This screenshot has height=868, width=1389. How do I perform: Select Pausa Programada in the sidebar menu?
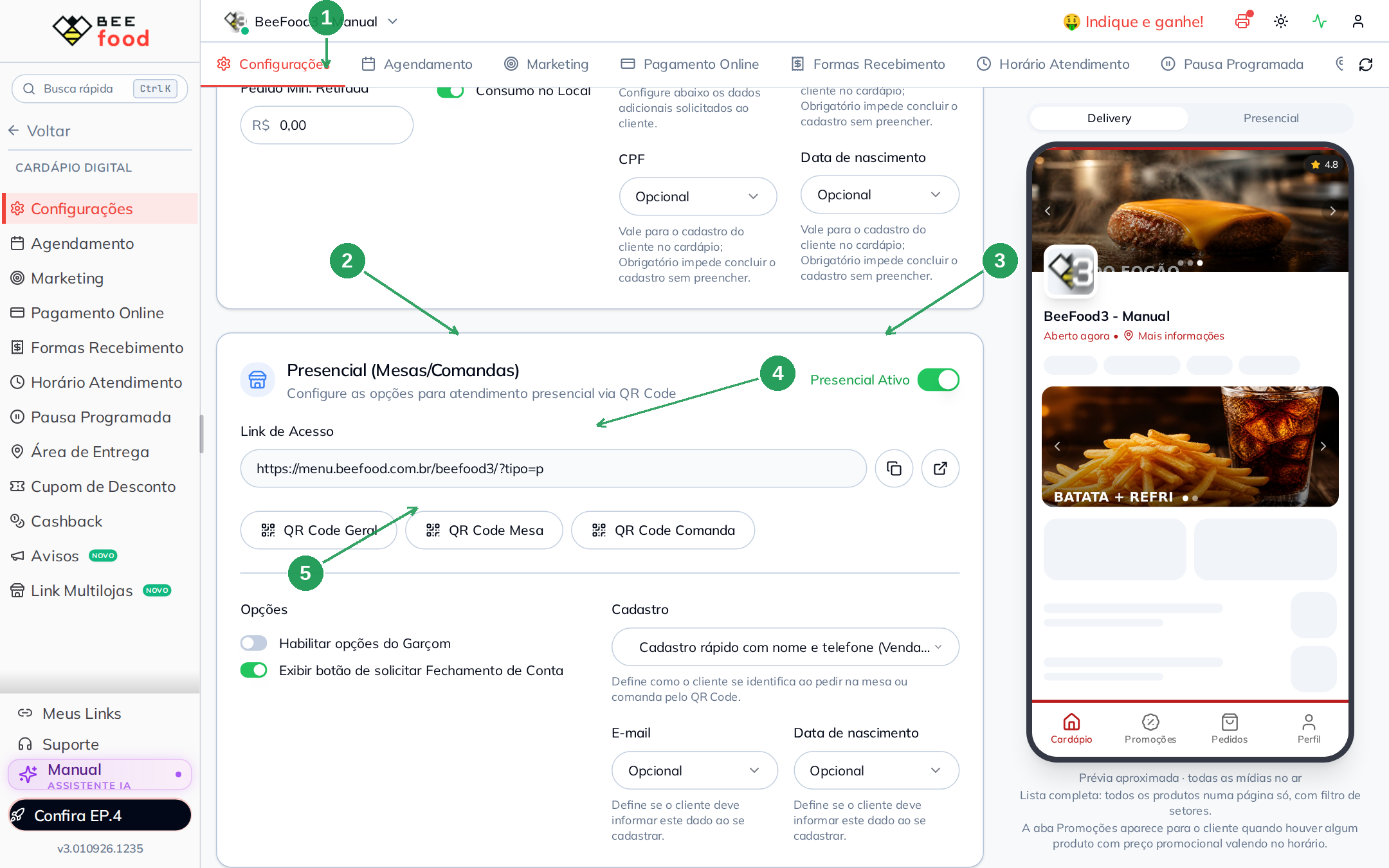(100, 417)
